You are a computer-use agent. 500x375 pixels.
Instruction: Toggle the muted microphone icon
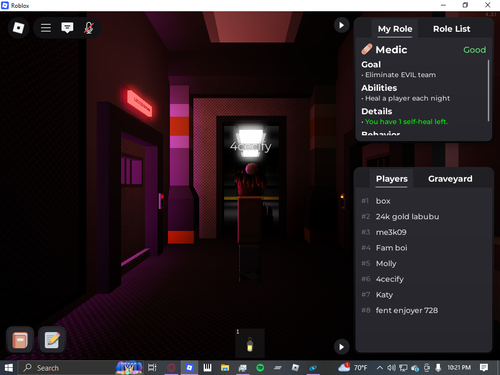tap(89, 28)
